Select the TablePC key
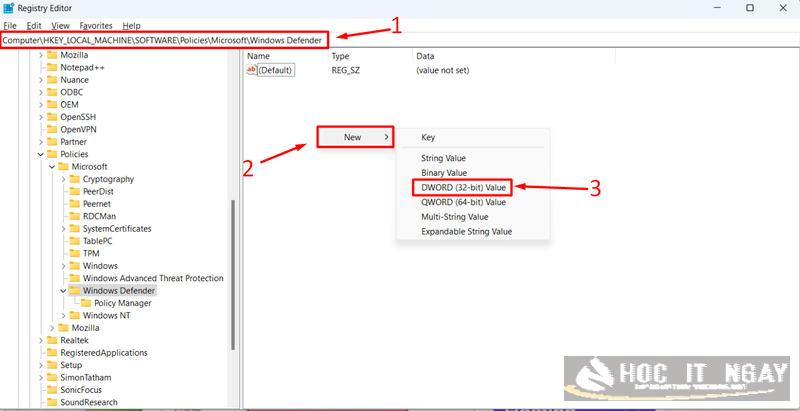Viewport: 800px width, 411px height. pos(97,241)
